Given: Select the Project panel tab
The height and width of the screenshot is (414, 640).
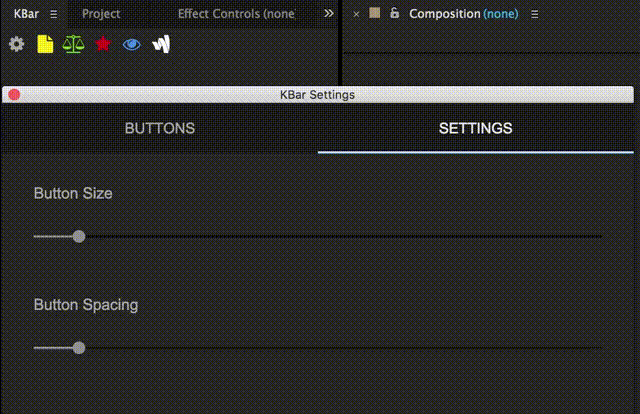Looking at the screenshot, I should tap(101, 14).
